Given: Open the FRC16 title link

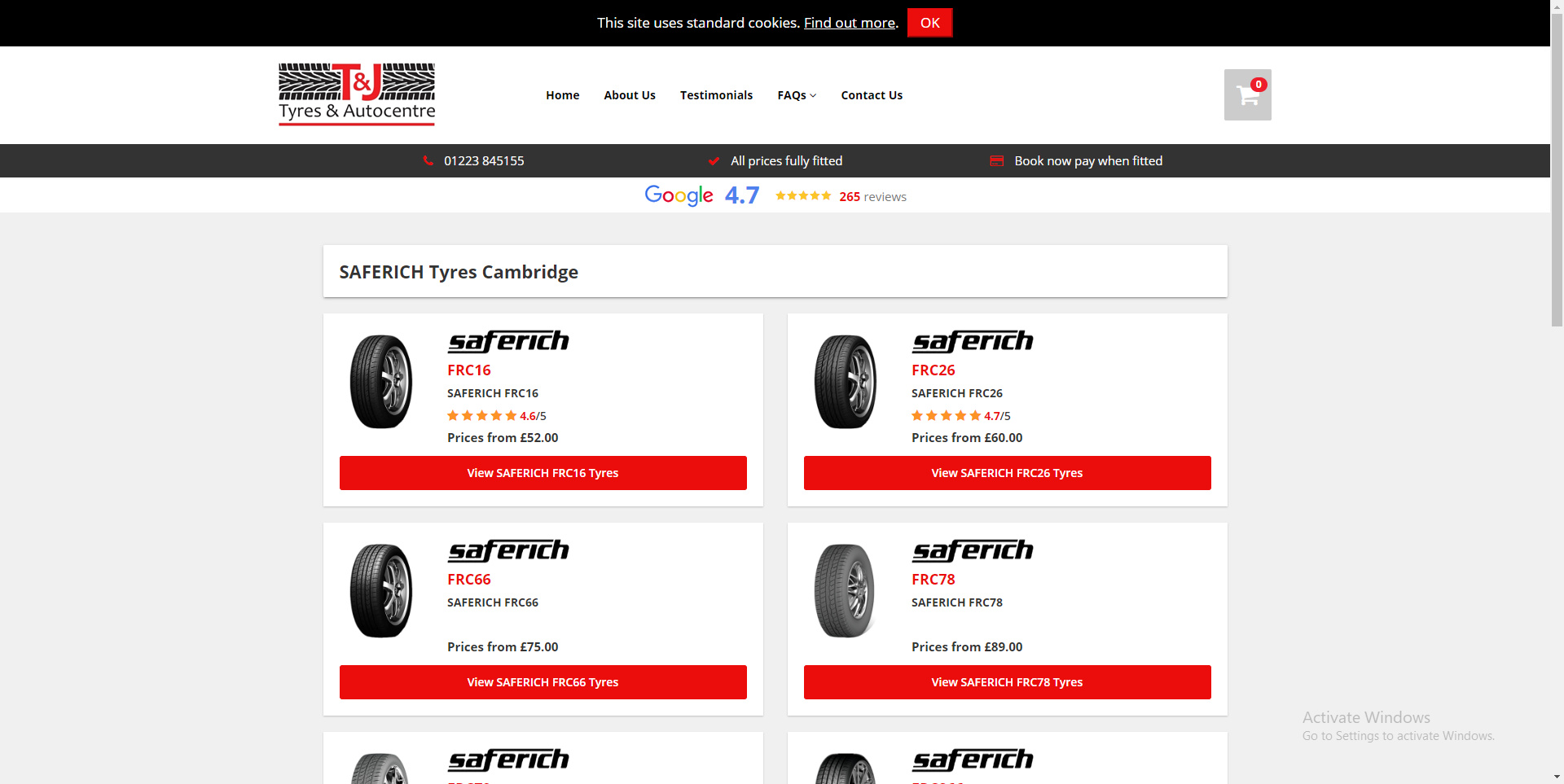Looking at the screenshot, I should tap(469, 370).
